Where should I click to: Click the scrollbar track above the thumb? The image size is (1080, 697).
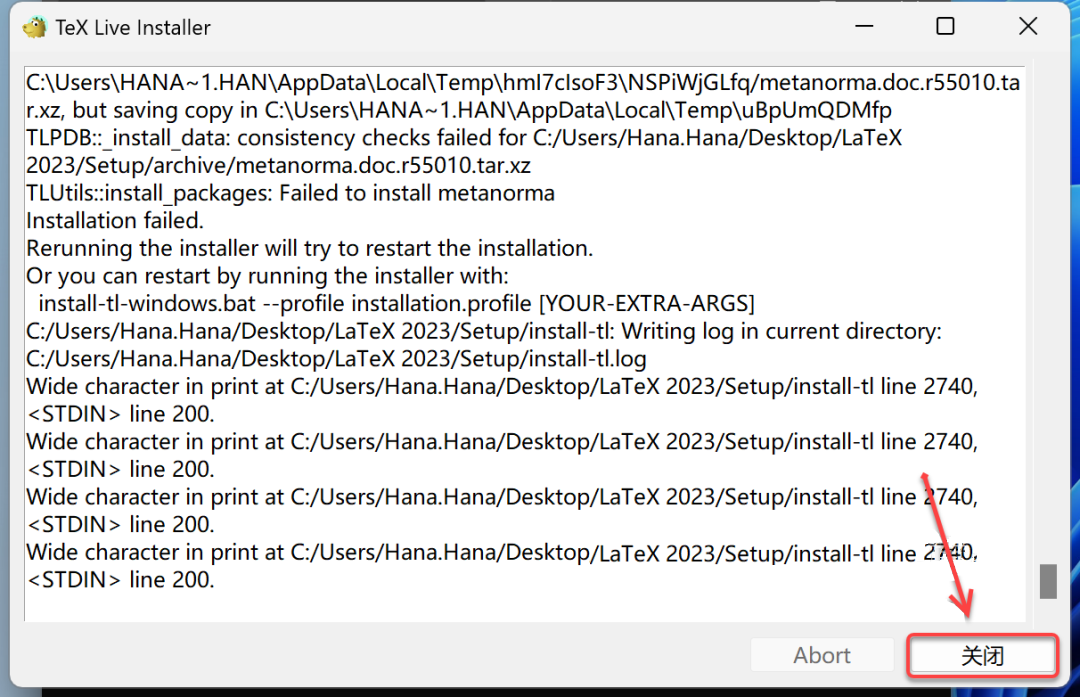tap(1047, 300)
